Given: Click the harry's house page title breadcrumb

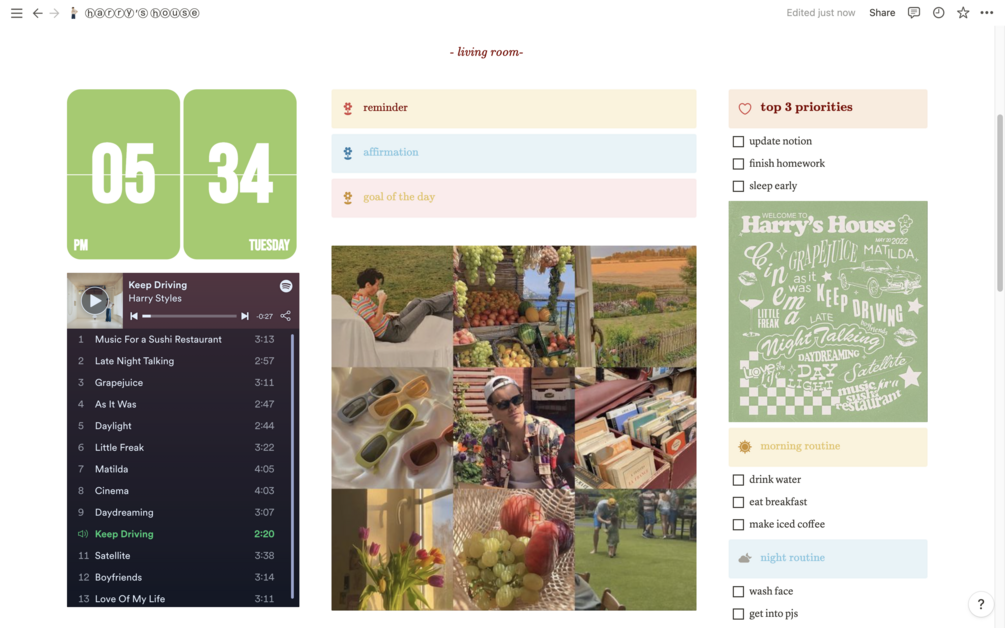Looking at the screenshot, I should tap(142, 13).
